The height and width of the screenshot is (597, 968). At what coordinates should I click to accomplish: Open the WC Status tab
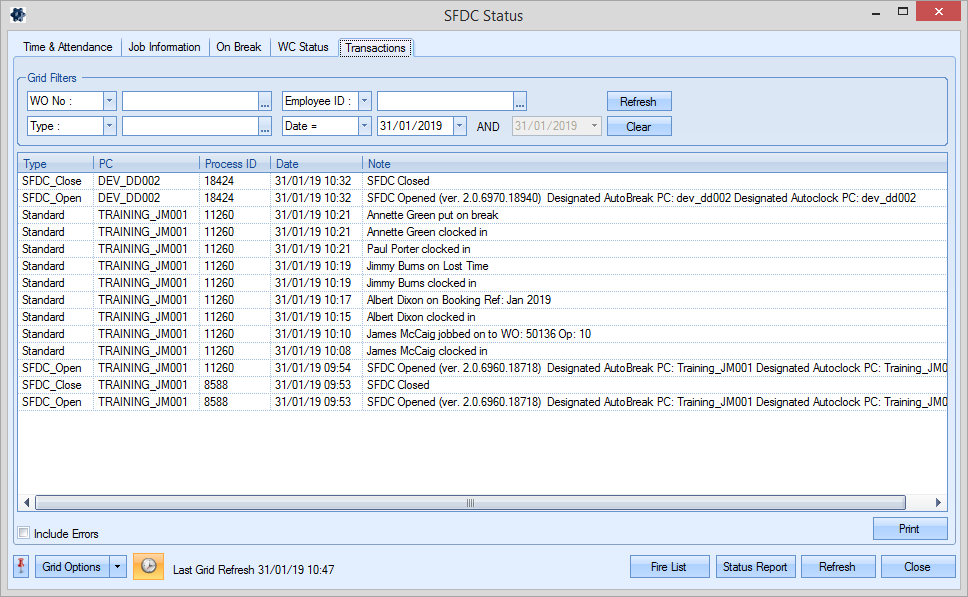(x=303, y=47)
